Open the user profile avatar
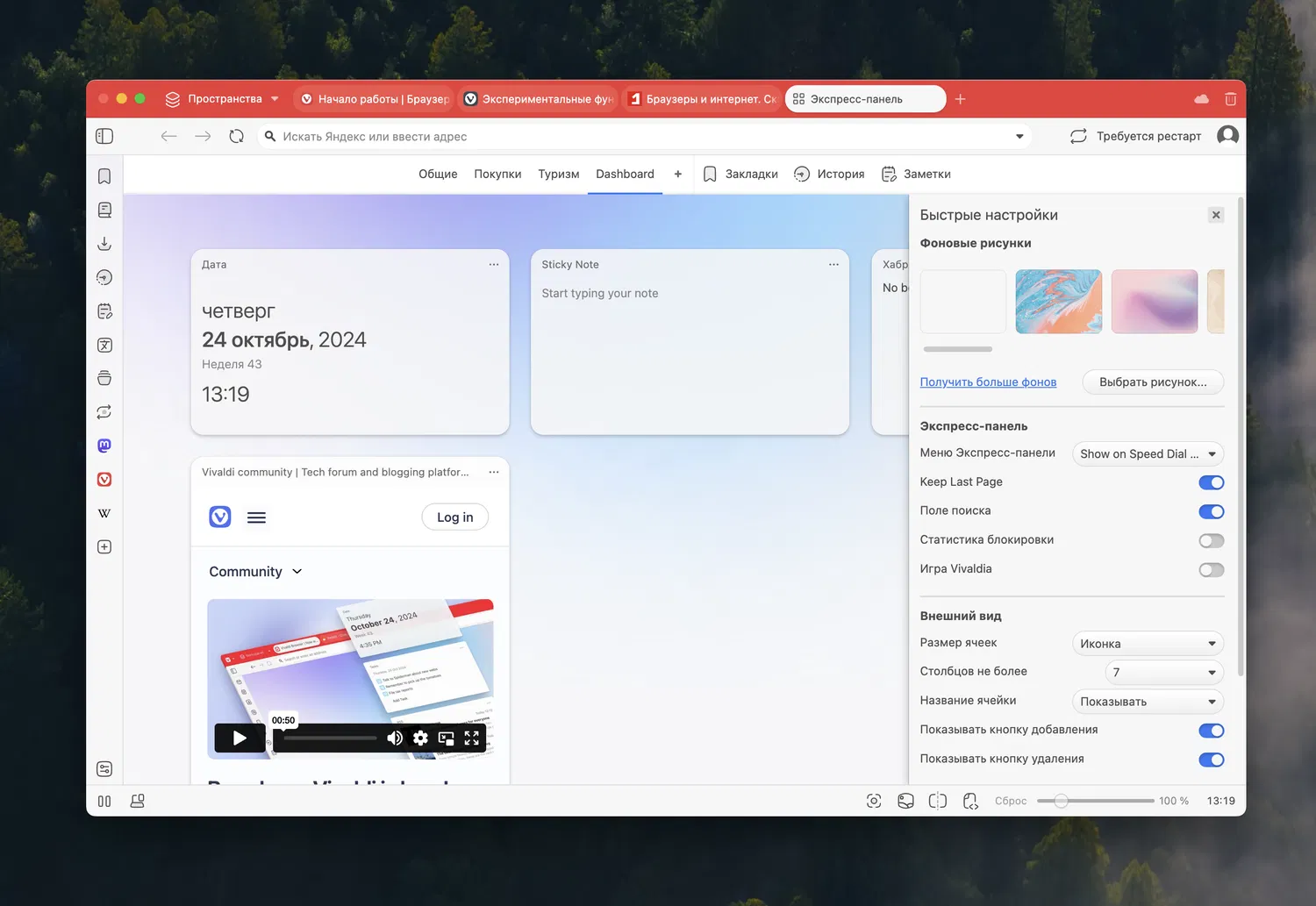The width and height of the screenshot is (1316, 906). tap(1228, 135)
